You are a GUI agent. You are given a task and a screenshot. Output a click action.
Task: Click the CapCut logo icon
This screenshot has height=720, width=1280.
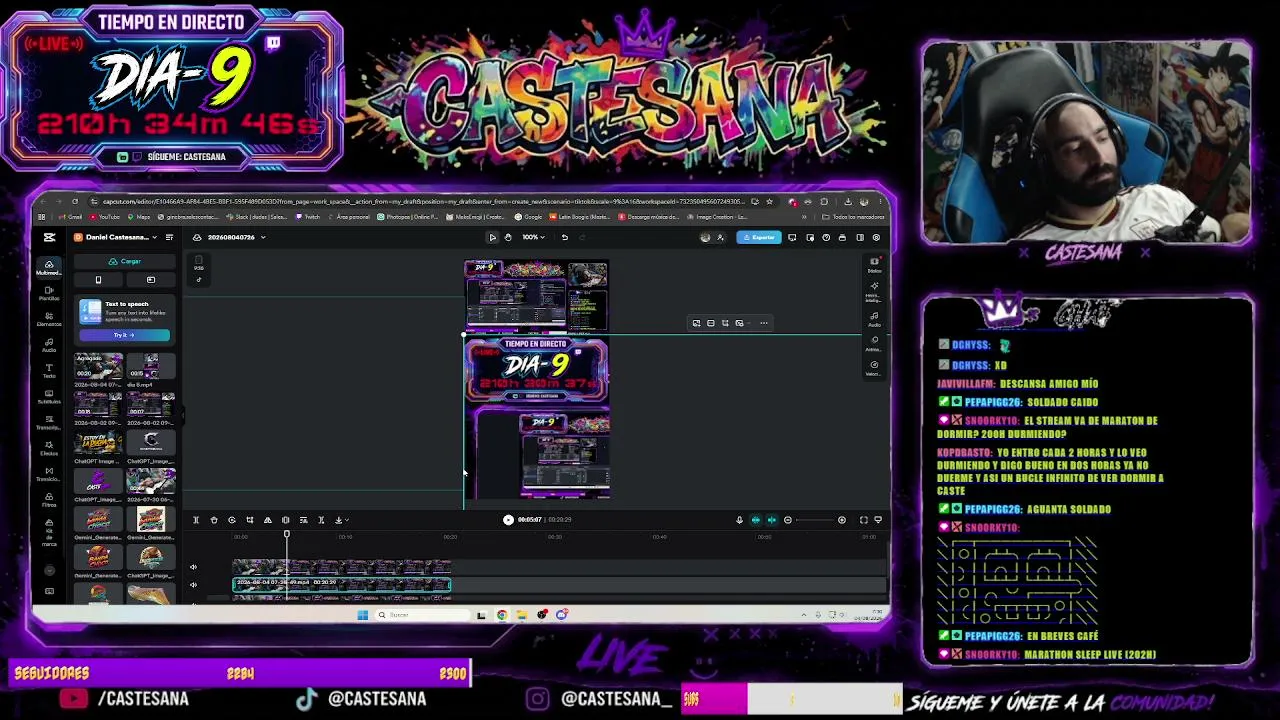point(49,237)
